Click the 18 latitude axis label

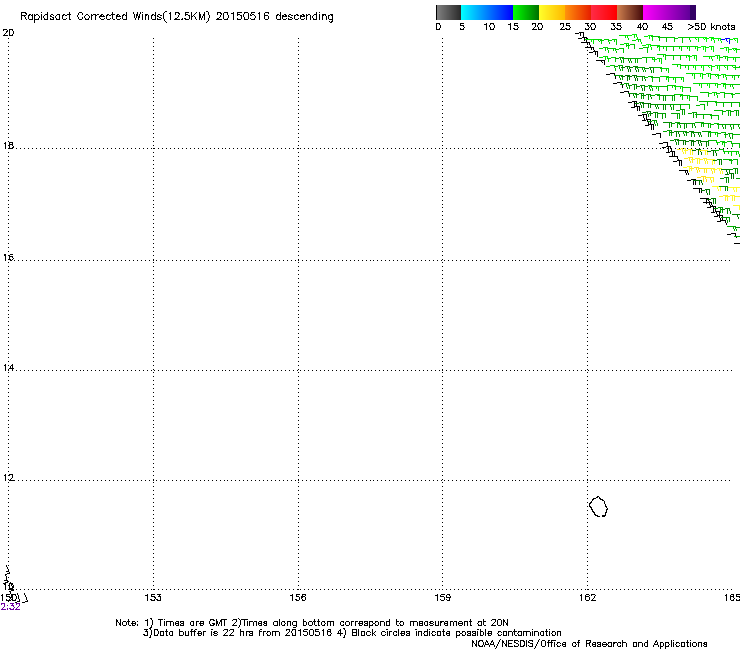(8, 145)
